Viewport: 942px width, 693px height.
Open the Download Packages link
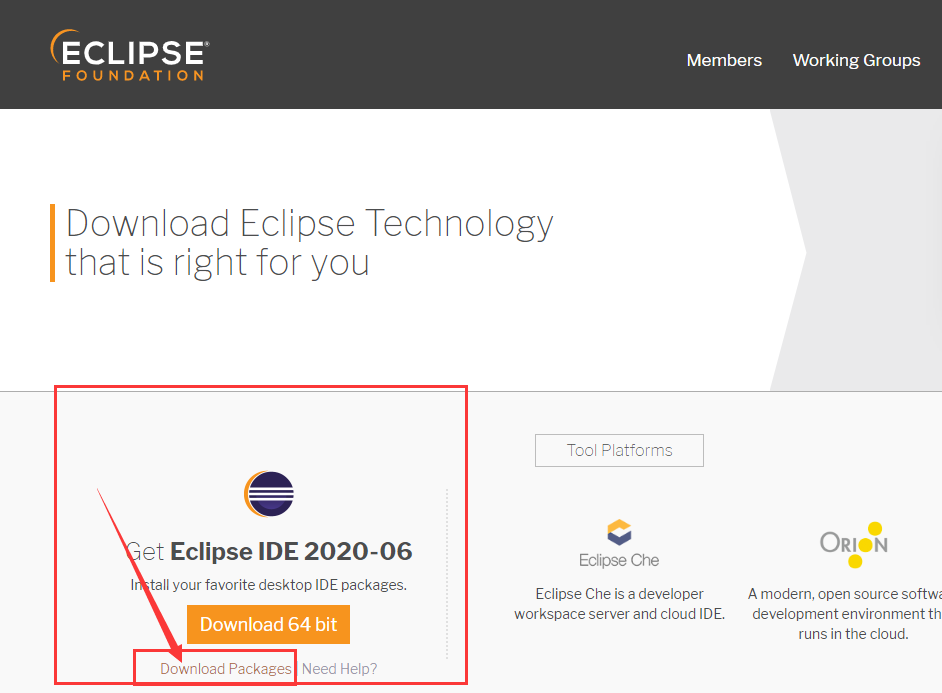pos(225,669)
